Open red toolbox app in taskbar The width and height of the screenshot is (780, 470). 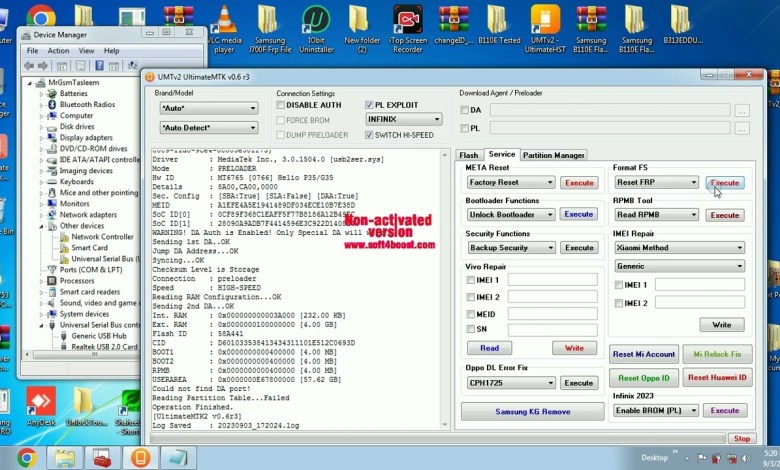pos(102,458)
